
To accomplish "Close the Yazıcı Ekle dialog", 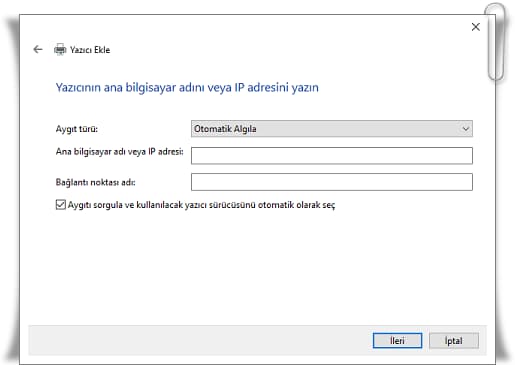I will click(476, 27).
